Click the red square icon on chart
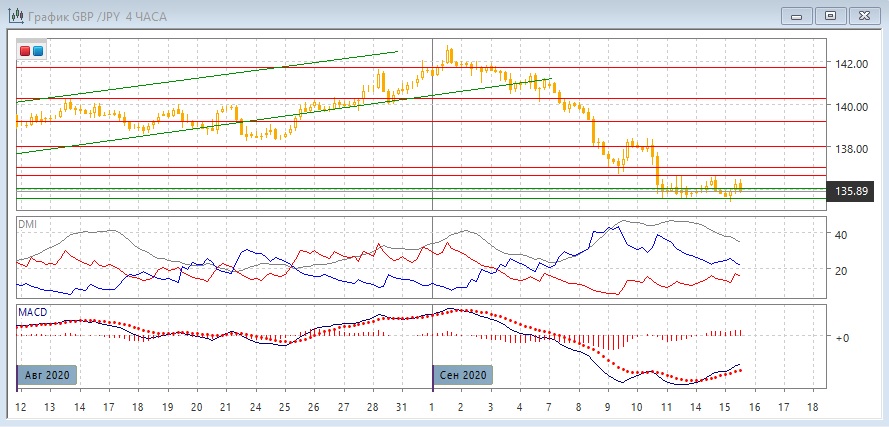This screenshot has width=889, height=427. click(x=25, y=51)
